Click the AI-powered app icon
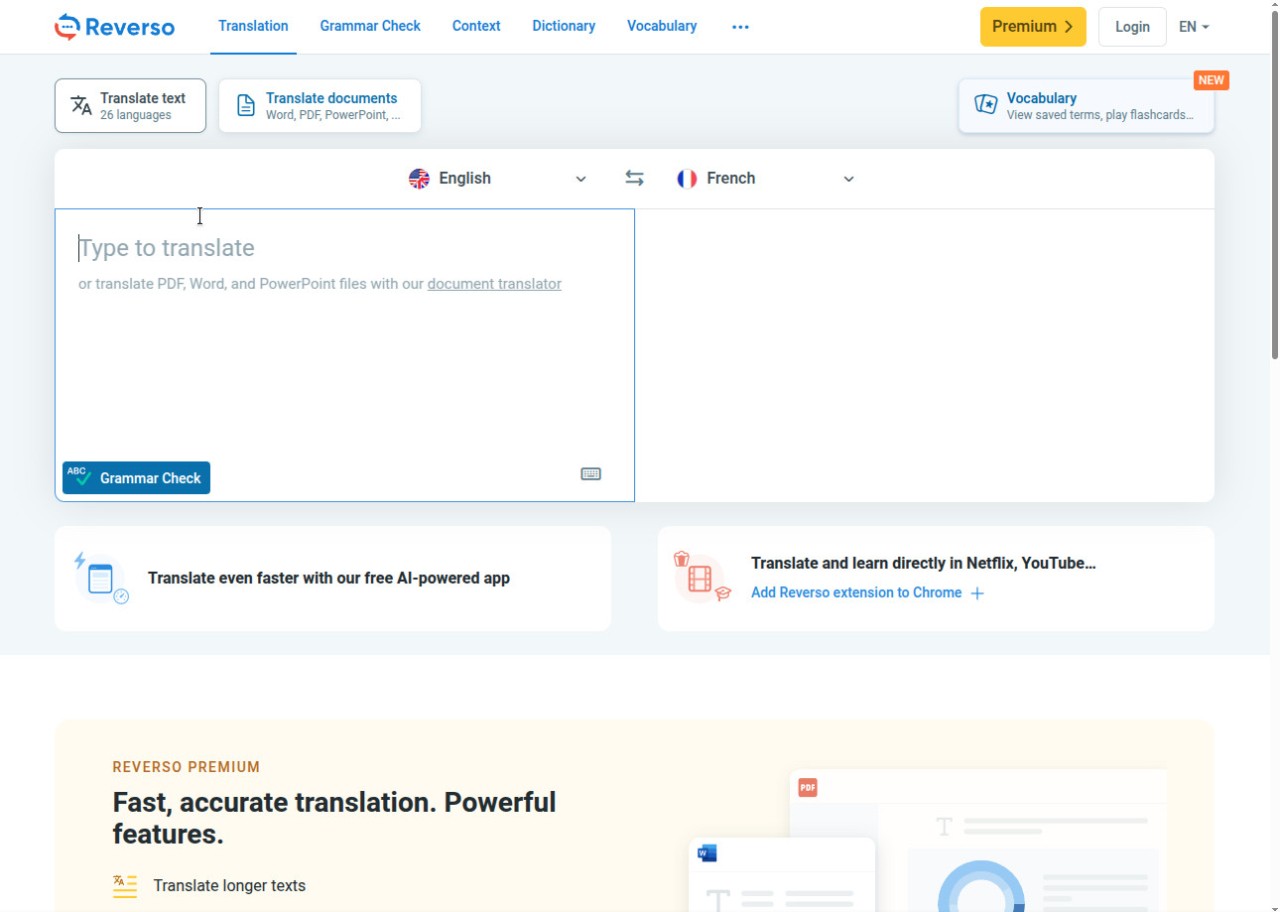1280x912 pixels. (x=101, y=579)
